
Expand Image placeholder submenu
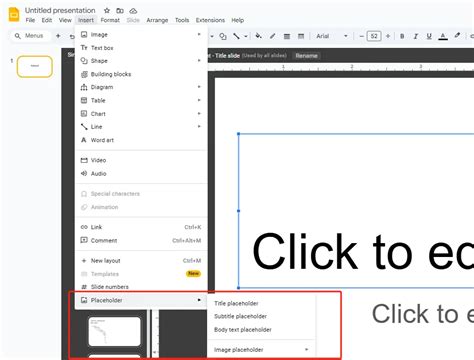coord(261,350)
